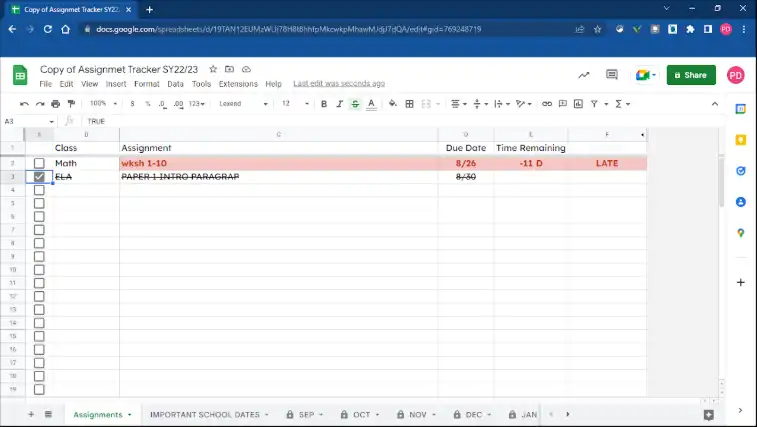Switch to the OCT sheet tab
This screenshot has width=757, height=427.
361,414
